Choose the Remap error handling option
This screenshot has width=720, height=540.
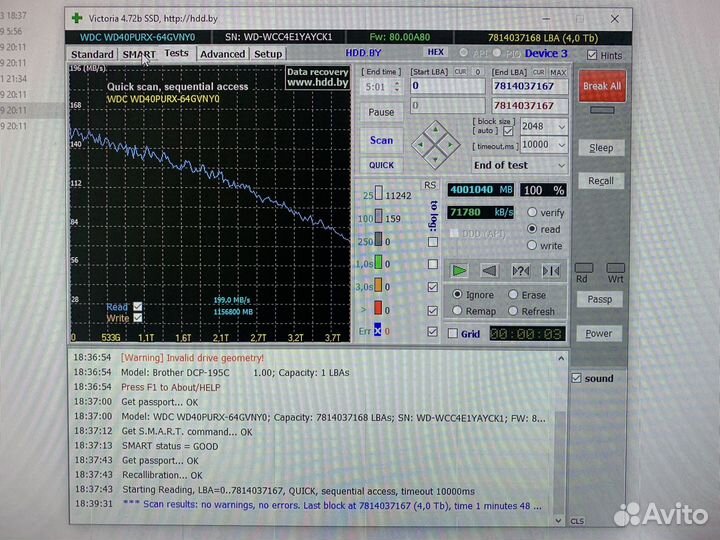pos(457,311)
